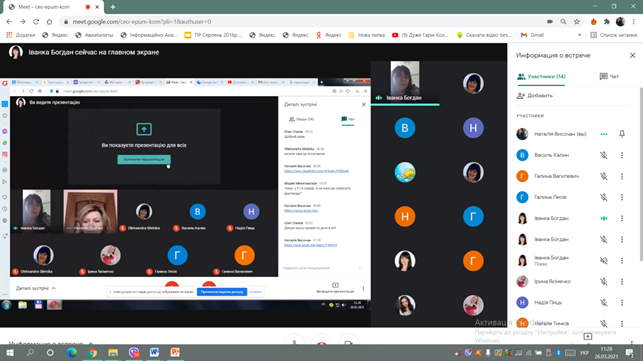Click Зупинити презентацію in shared screen
The image size is (643, 361).
pyautogui.click(x=144, y=159)
